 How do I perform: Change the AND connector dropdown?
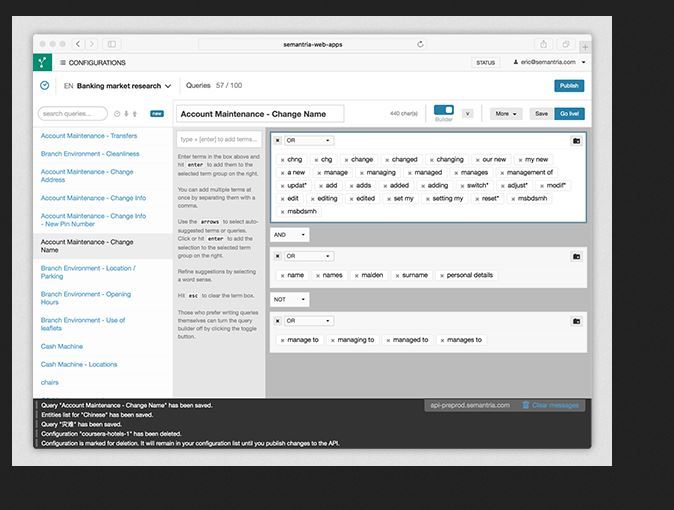tap(289, 235)
